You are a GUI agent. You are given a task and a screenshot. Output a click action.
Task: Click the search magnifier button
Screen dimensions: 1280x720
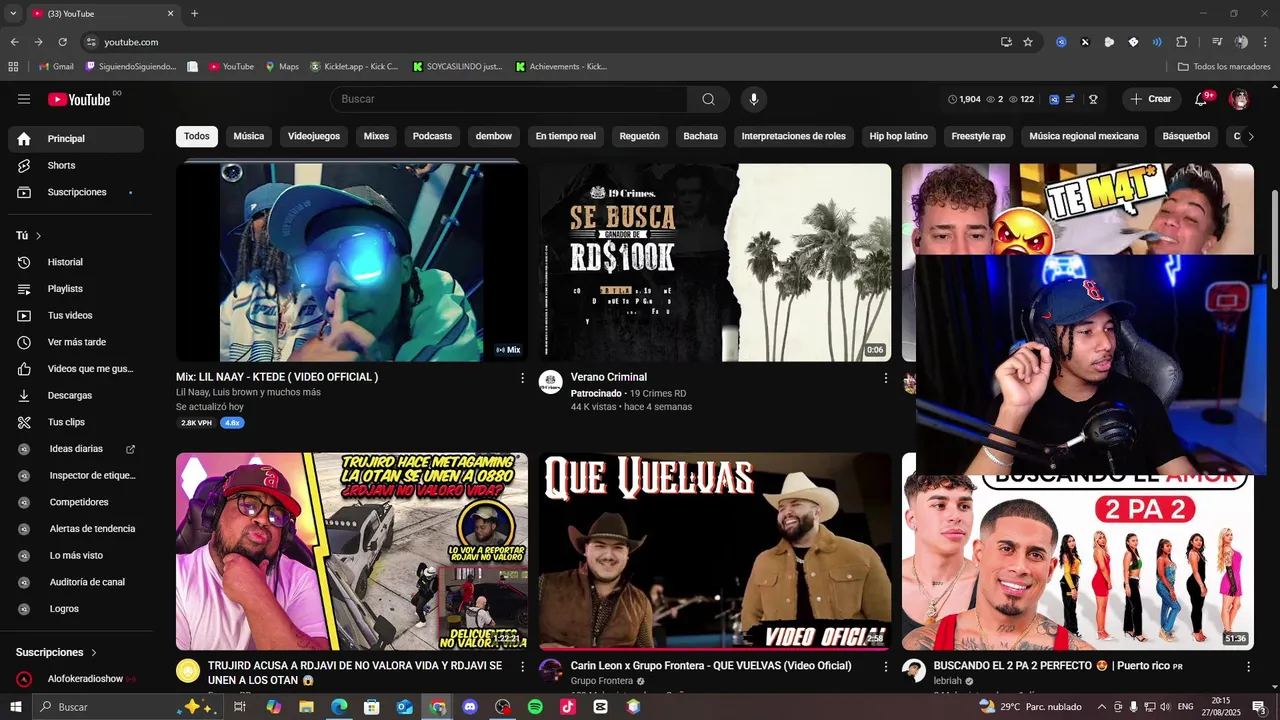pyautogui.click(x=708, y=99)
